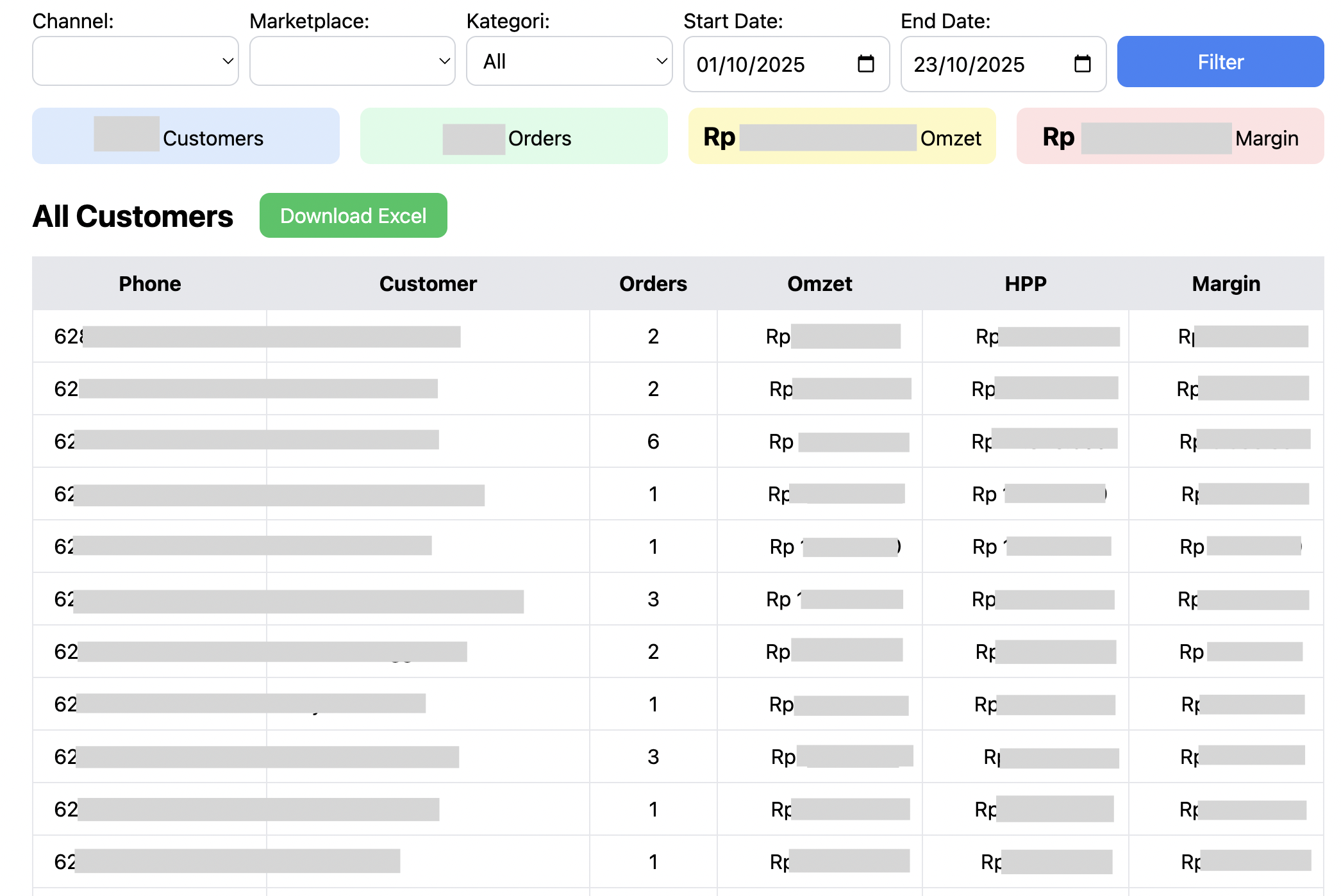Image resolution: width=1341 pixels, height=896 pixels.
Task: Click the Phone column header
Action: [149, 283]
